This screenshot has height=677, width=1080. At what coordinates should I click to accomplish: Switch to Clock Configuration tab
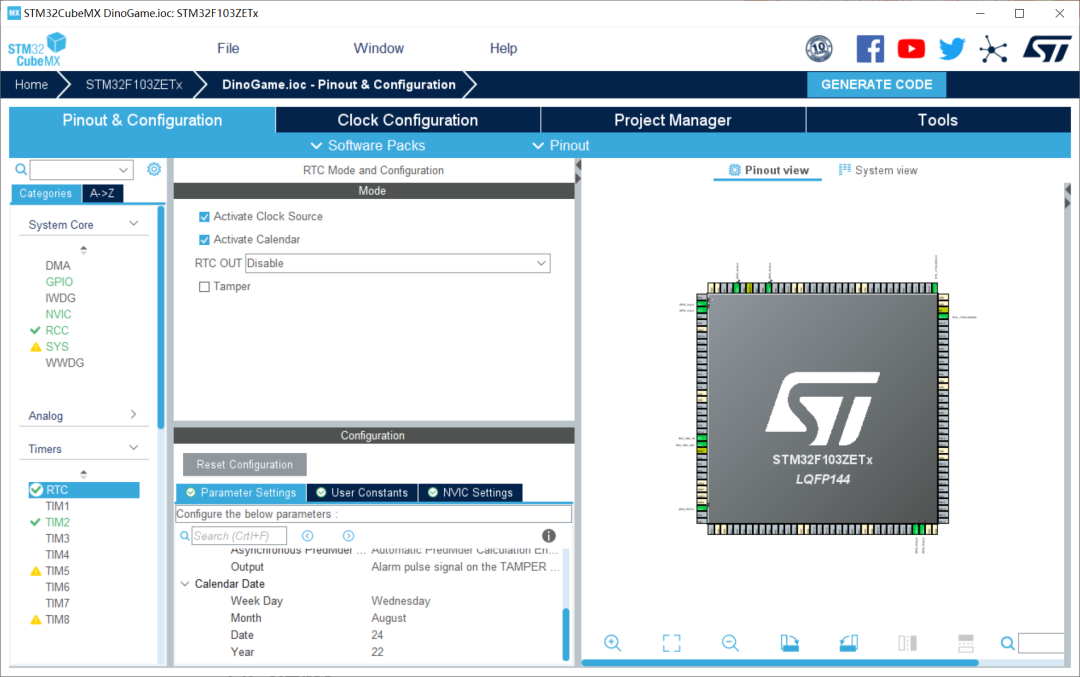[x=407, y=120]
